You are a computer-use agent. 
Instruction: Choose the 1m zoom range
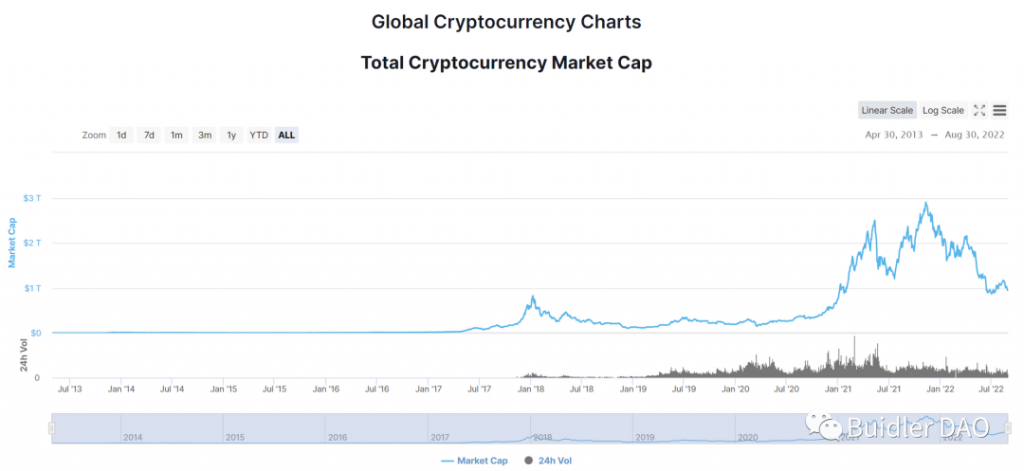tap(176, 135)
